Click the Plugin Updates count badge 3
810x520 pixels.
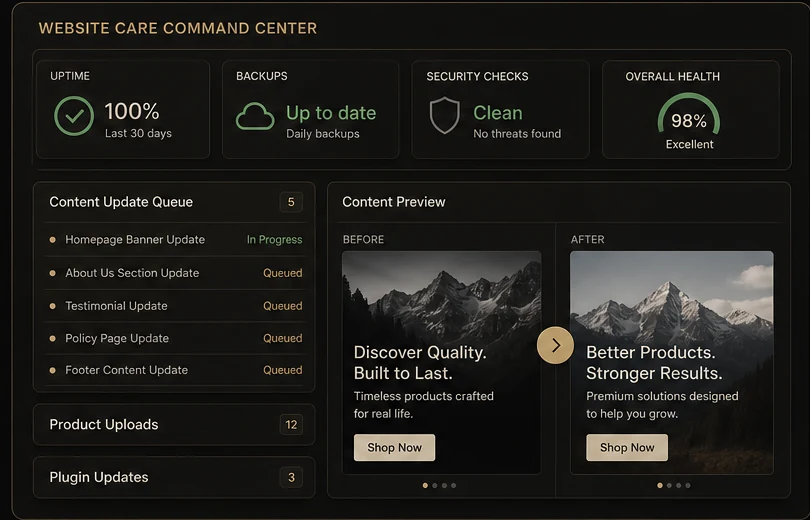(x=291, y=477)
